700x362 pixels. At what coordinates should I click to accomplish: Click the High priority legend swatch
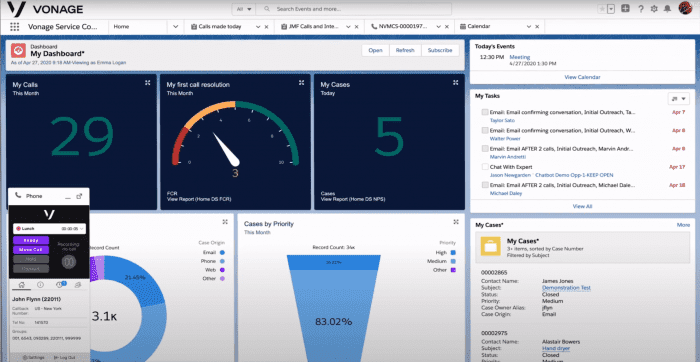(x=453, y=252)
